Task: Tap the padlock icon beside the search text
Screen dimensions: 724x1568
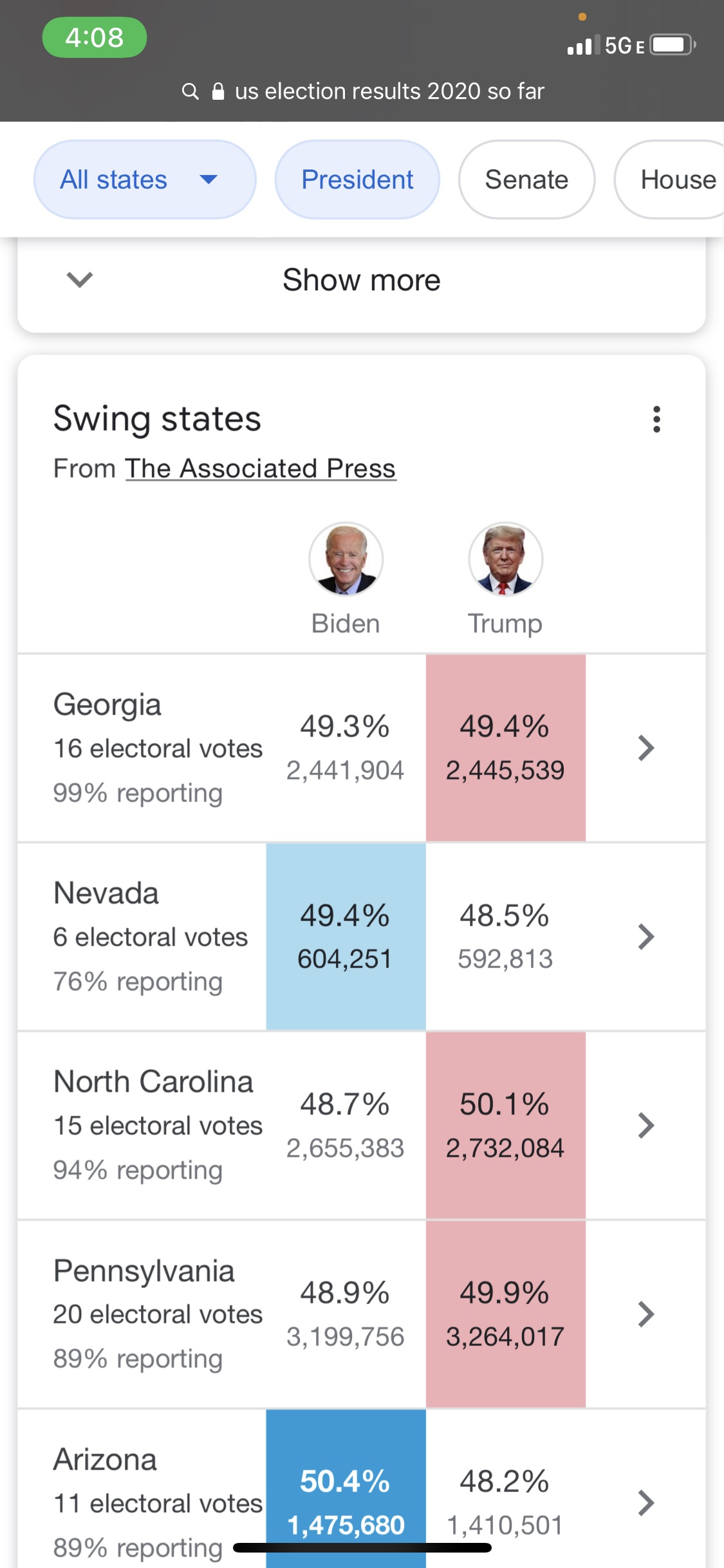Action: tap(218, 91)
